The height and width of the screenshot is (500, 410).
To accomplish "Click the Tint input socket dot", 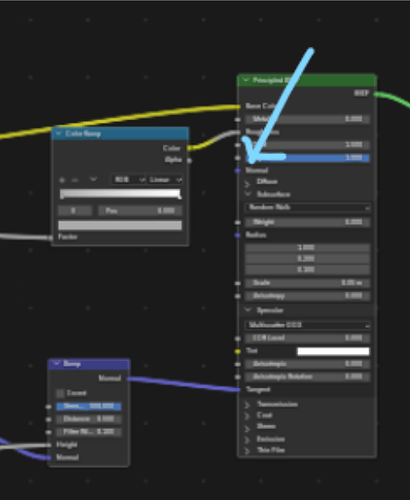I will [x=238, y=351].
